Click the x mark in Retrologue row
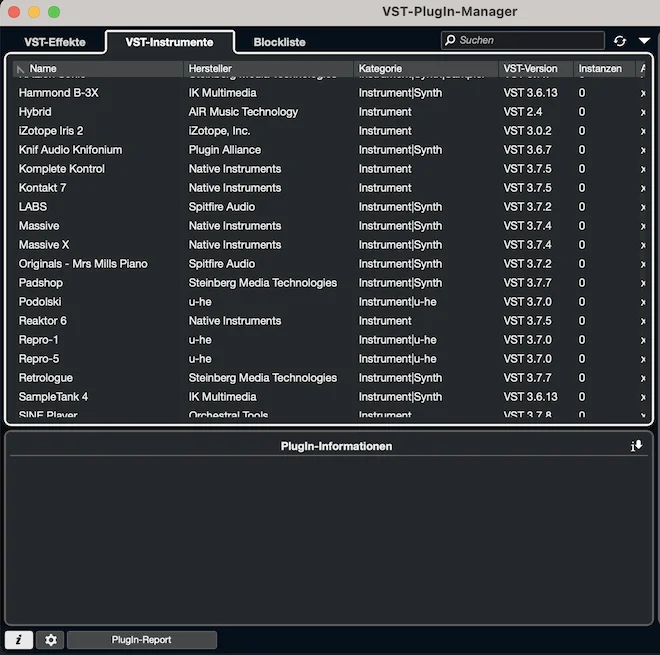The image size is (660, 655). (x=643, y=378)
